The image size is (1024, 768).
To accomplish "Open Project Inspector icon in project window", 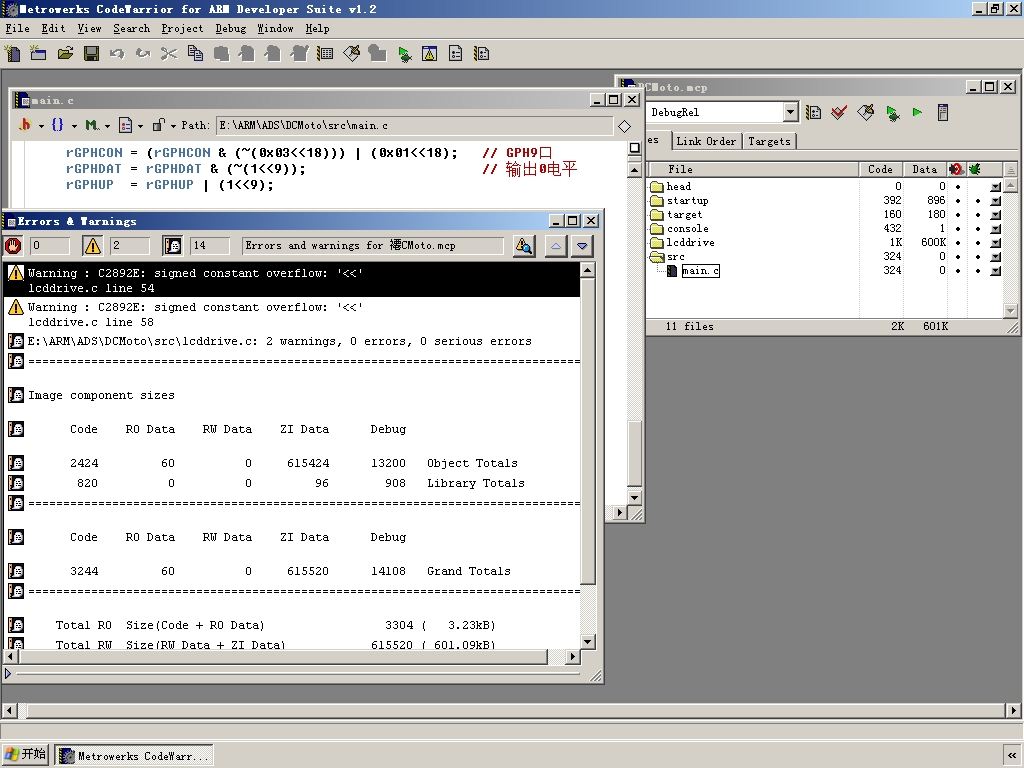I will point(942,112).
